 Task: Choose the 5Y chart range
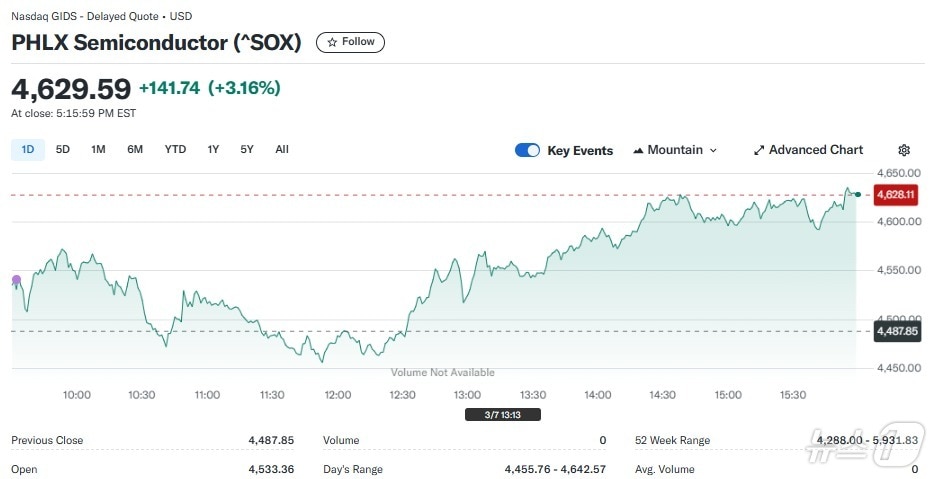pyautogui.click(x=247, y=149)
